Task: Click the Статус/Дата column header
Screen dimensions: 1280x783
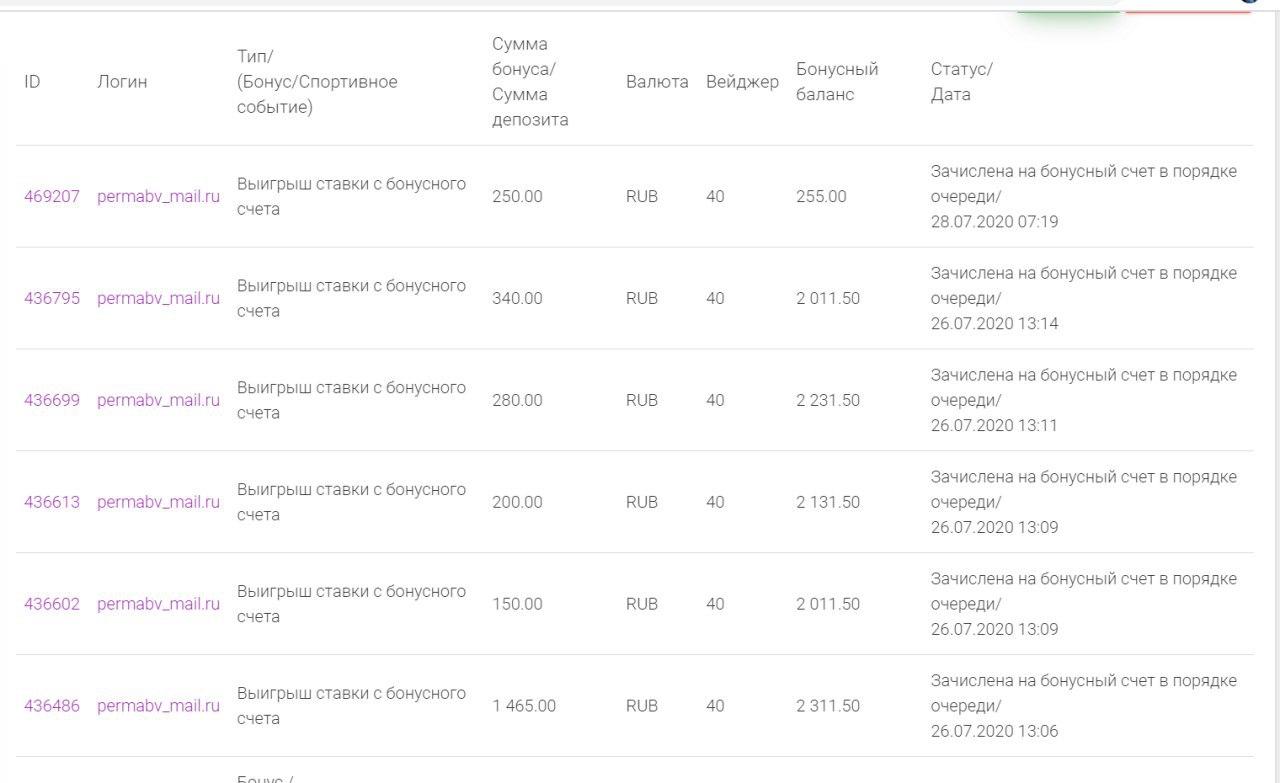Action: coord(961,82)
